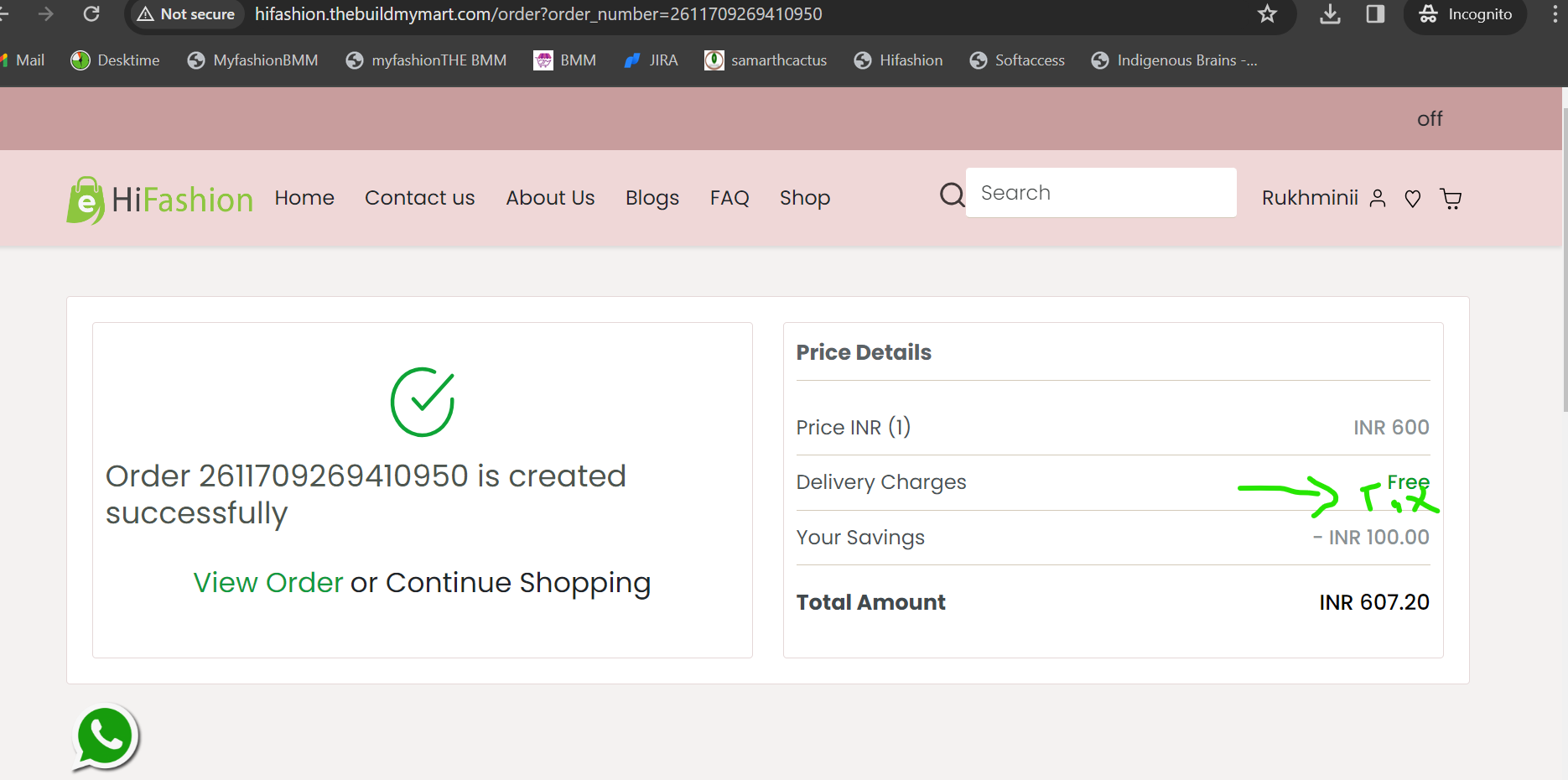Open the Indigenous Brains bookmark

(1174, 60)
